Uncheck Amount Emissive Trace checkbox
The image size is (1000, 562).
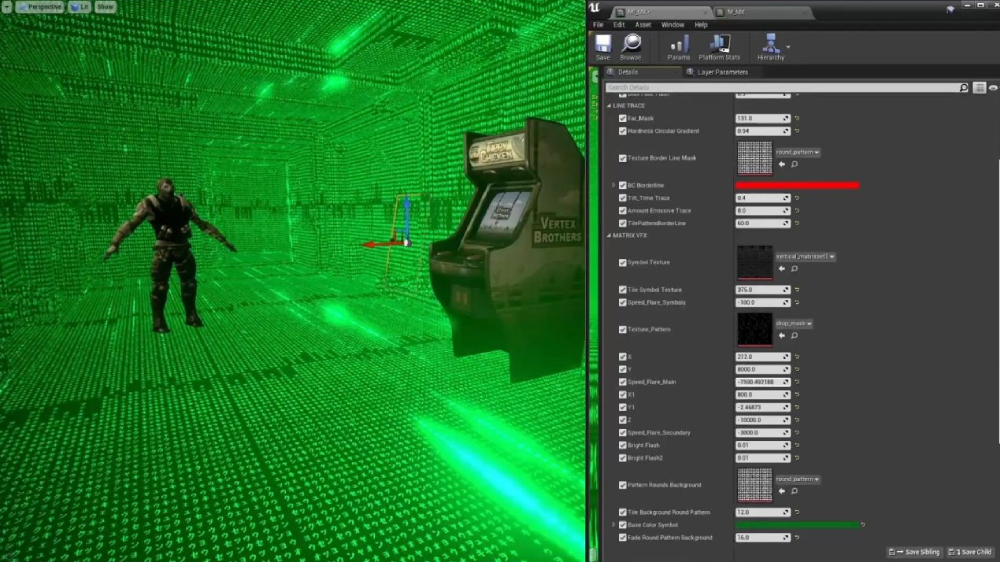point(622,211)
